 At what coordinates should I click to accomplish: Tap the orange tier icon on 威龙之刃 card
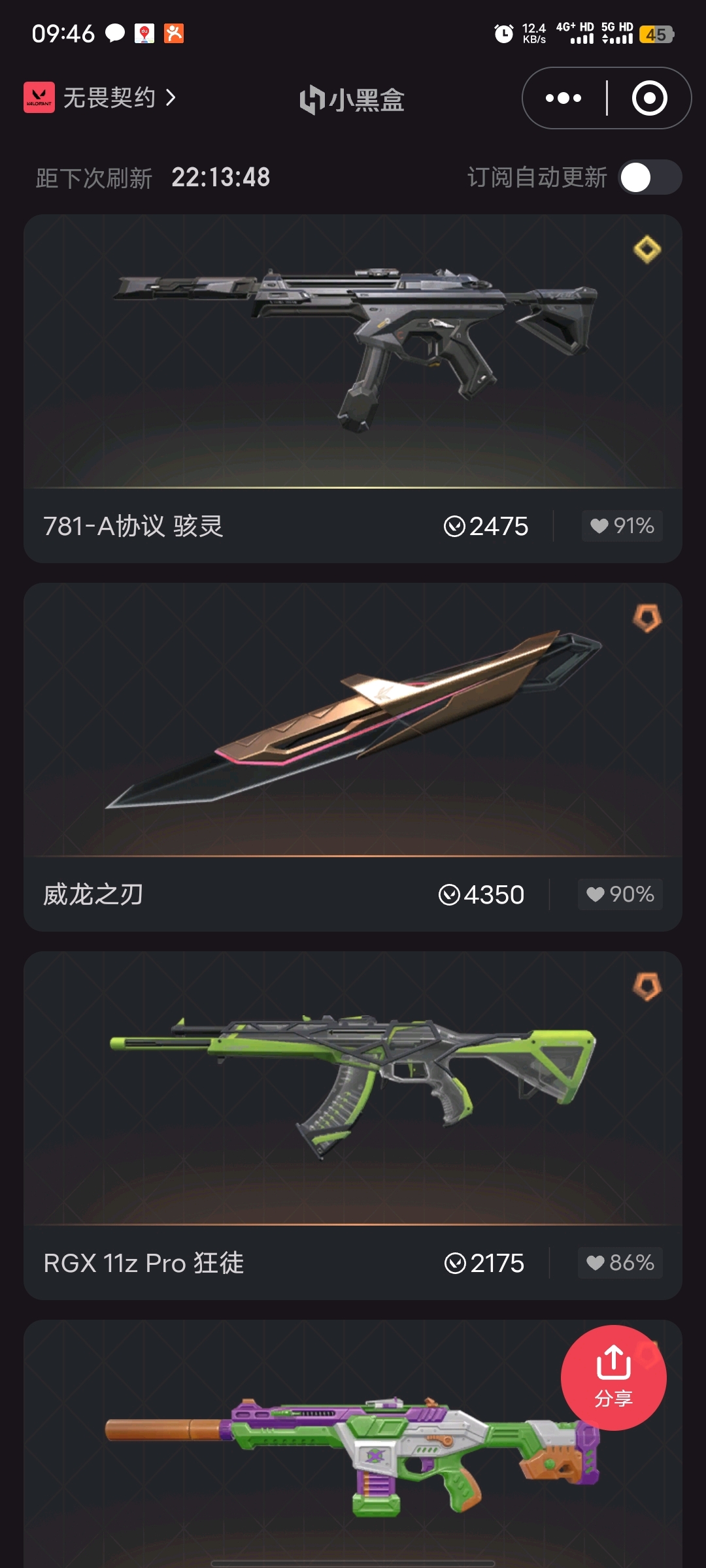click(647, 617)
